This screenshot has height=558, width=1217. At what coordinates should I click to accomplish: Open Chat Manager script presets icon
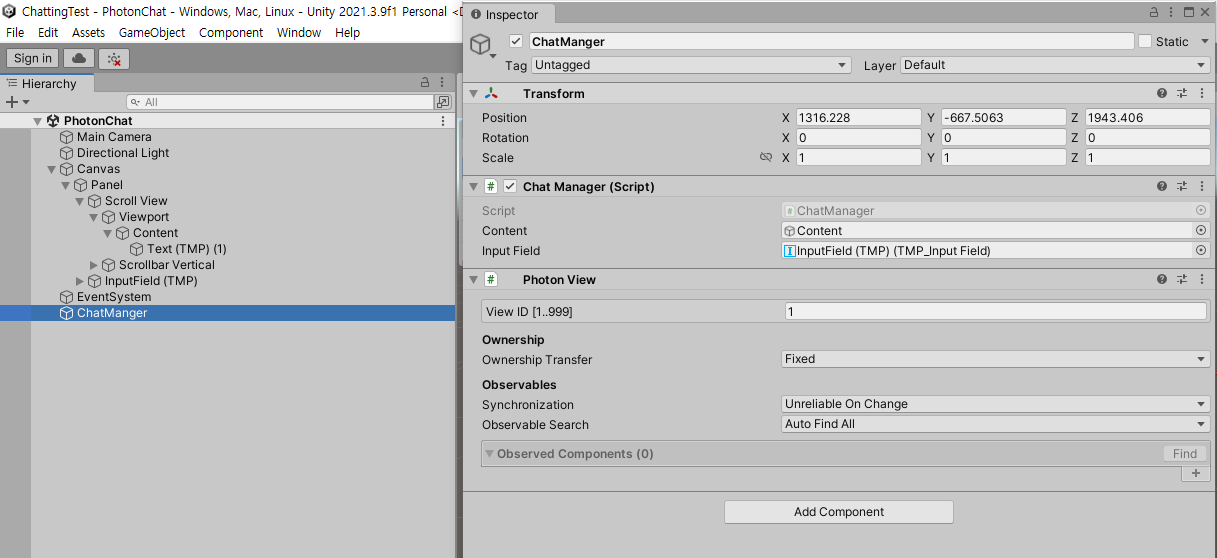[1181, 186]
